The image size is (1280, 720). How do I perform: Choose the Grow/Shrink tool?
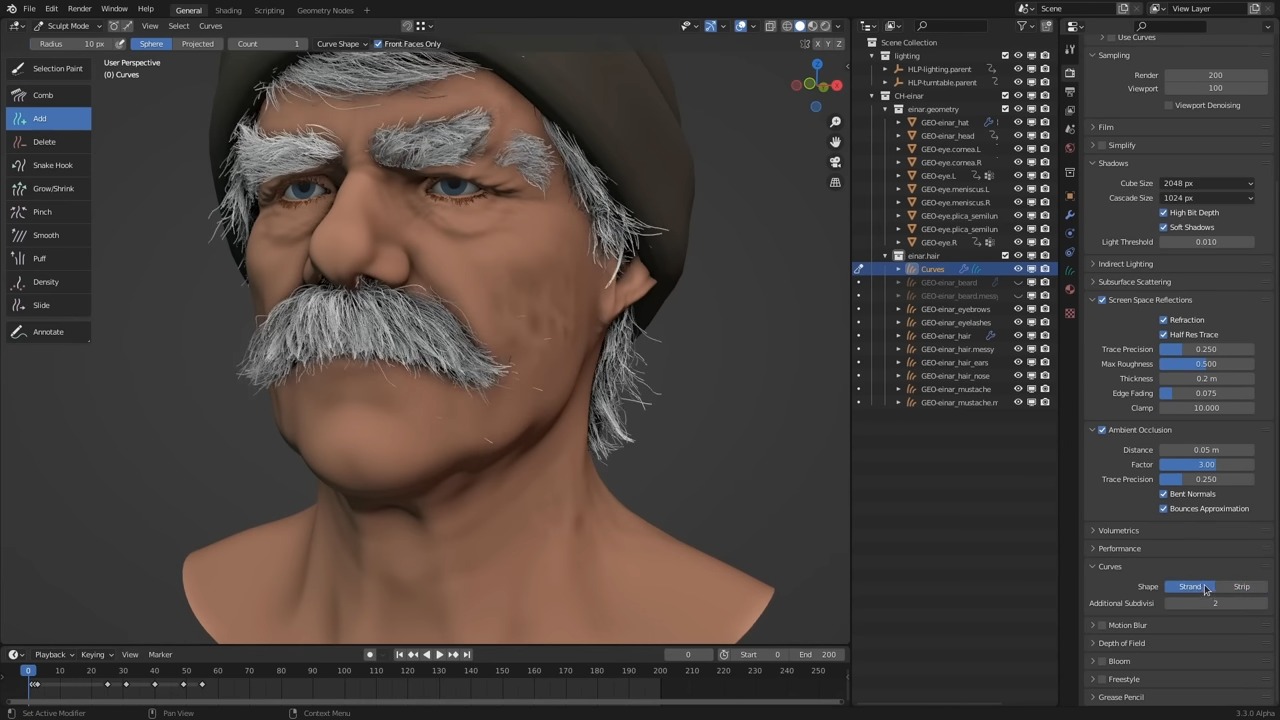(x=53, y=188)
